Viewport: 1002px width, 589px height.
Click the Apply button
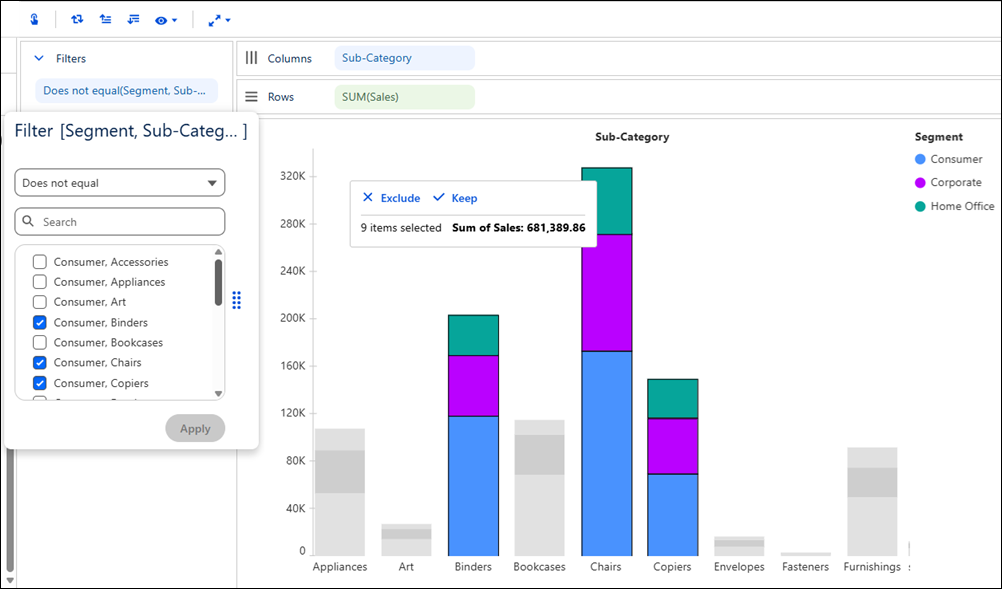pyautogui.click(x=195, y=429)
